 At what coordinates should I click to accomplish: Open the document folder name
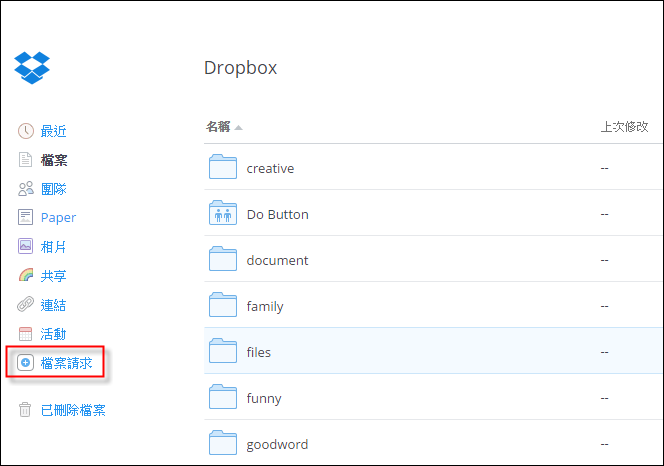click(x=277, y=260)
